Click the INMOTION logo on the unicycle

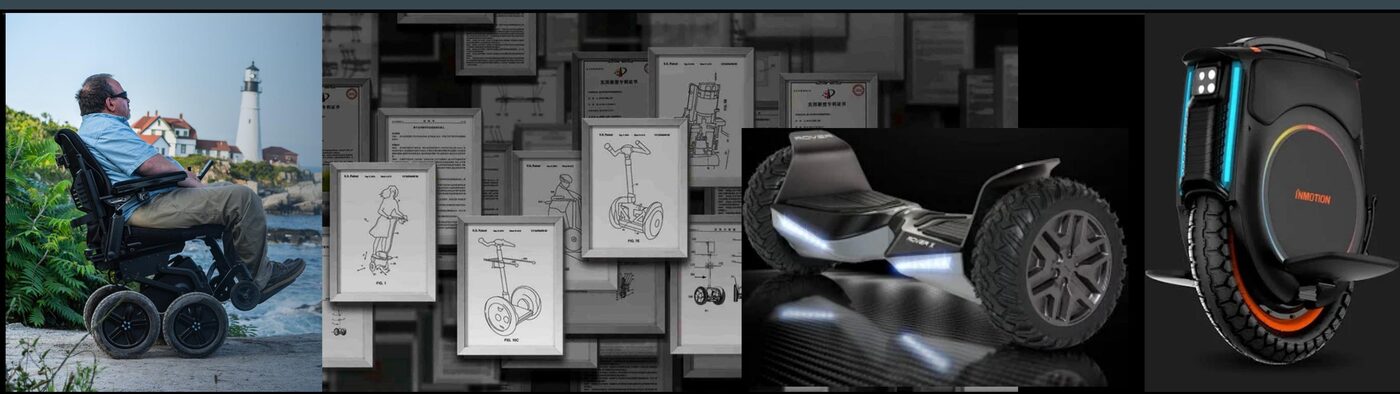click(1313, 197)
